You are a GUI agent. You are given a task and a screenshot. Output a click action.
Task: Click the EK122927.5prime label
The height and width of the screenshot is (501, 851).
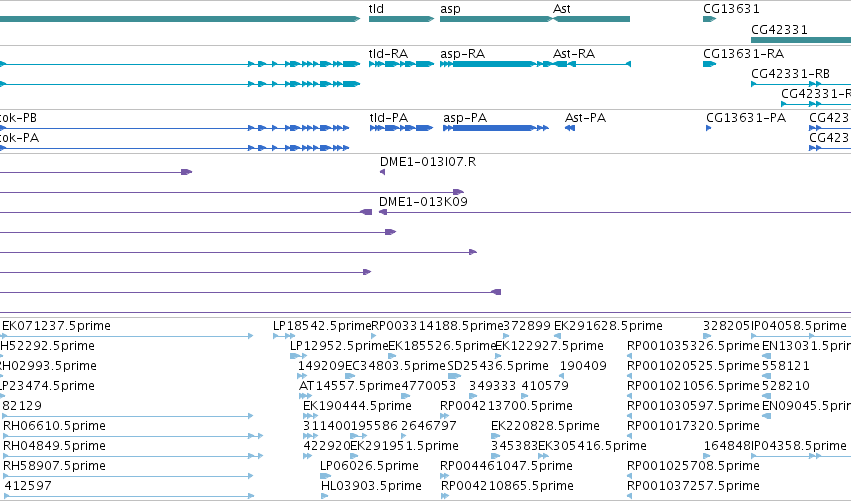[549, 346]
